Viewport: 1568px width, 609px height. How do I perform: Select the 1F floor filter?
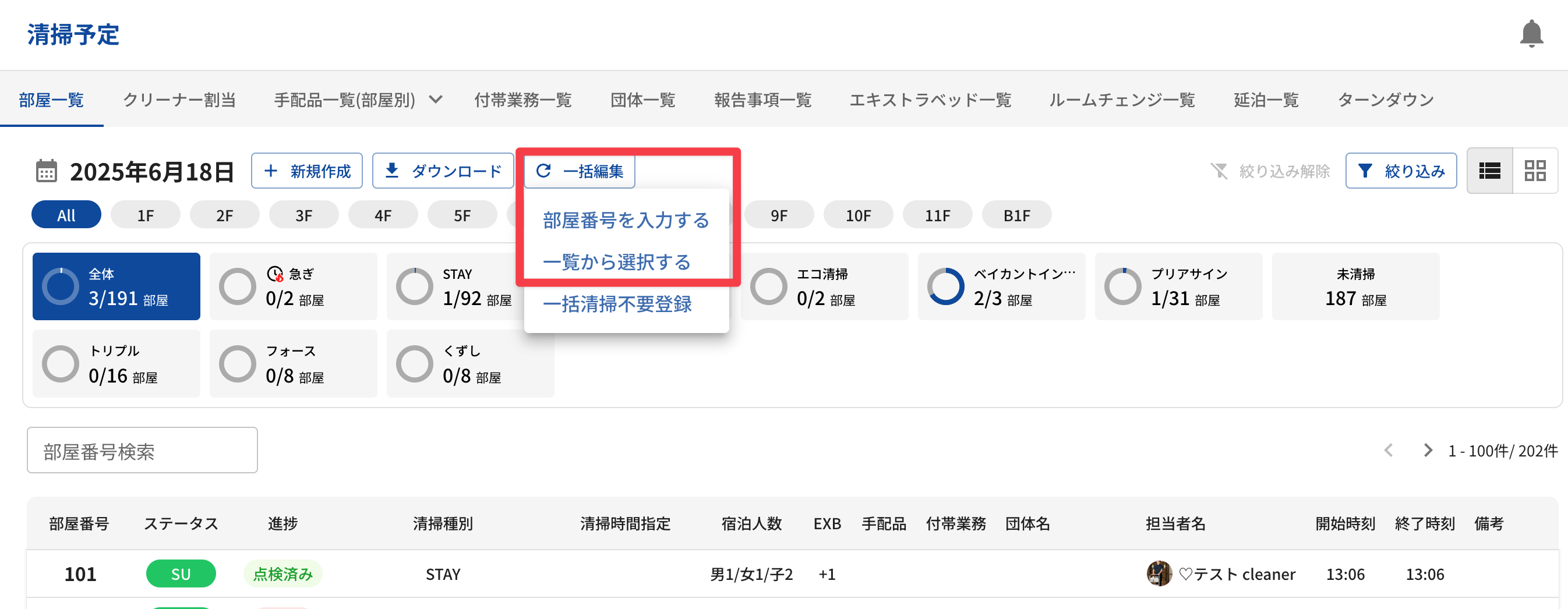(145, 215)
